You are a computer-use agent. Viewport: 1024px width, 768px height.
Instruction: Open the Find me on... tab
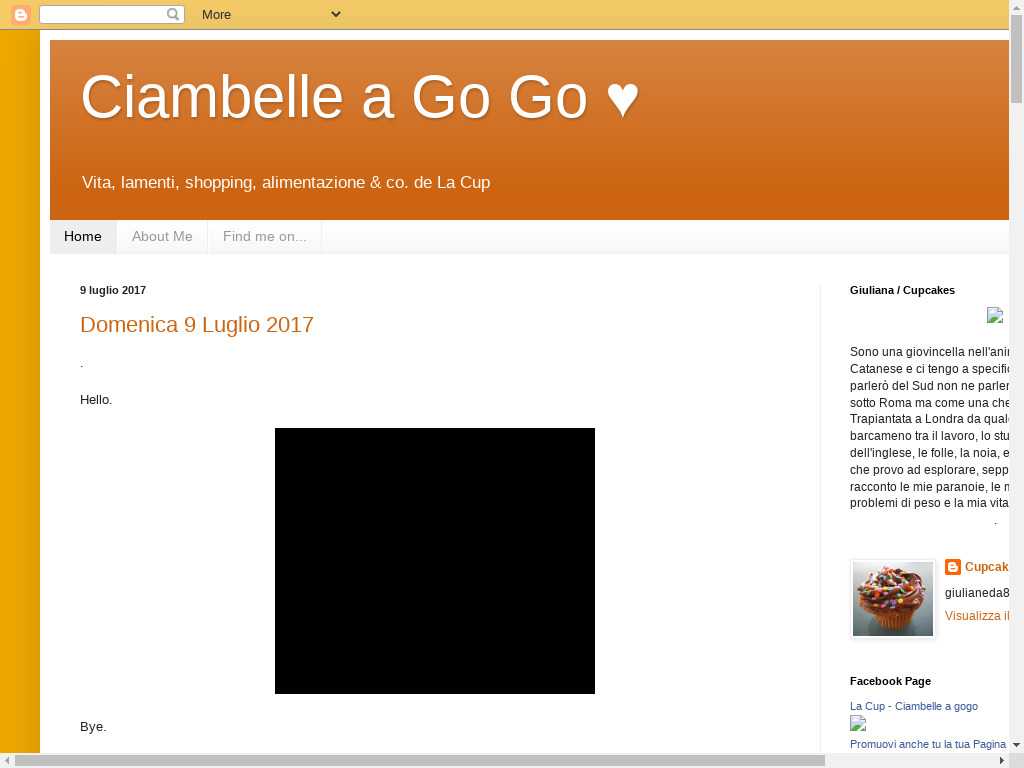point(264,237)
